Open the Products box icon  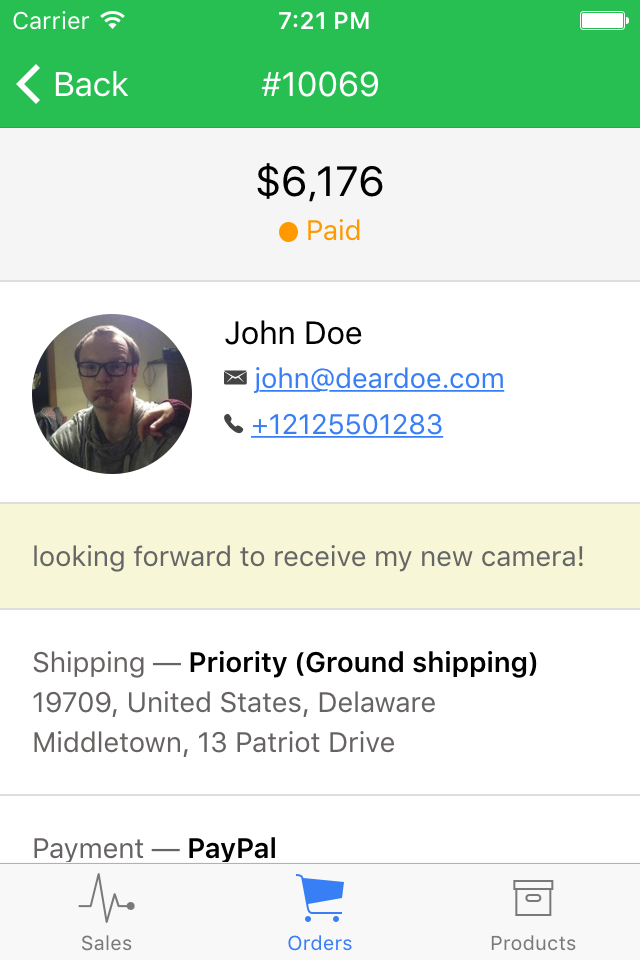coord(533,898)
